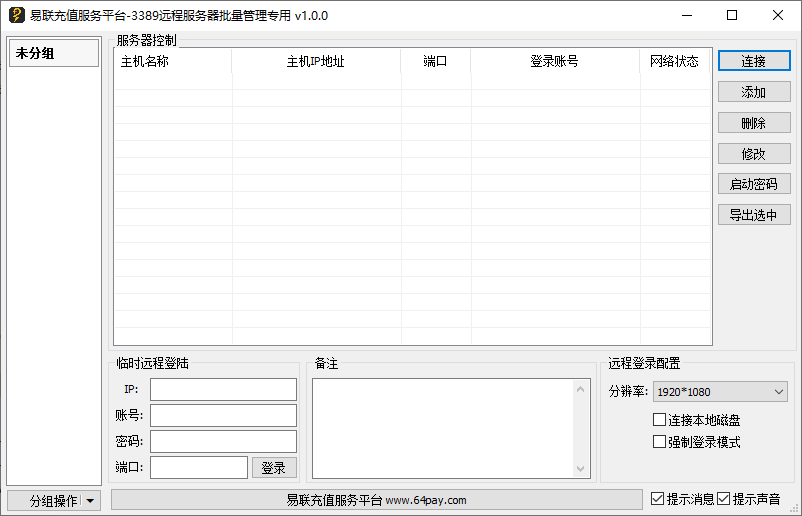Open the 分辨率 1920*1080 combo box
This screenshot has height=516, width=802.
(720, 392)
